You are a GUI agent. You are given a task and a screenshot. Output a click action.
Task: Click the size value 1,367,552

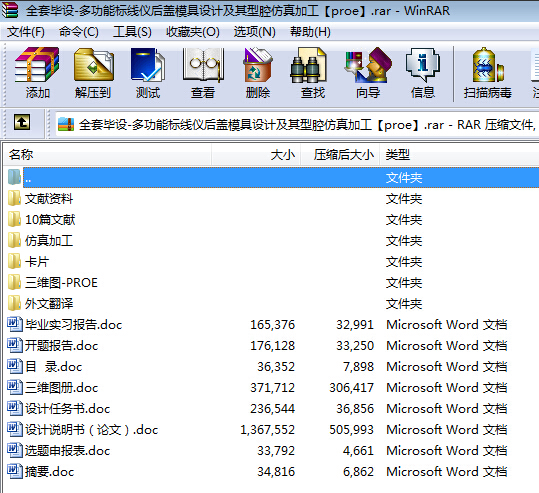(x=267, y=429)
